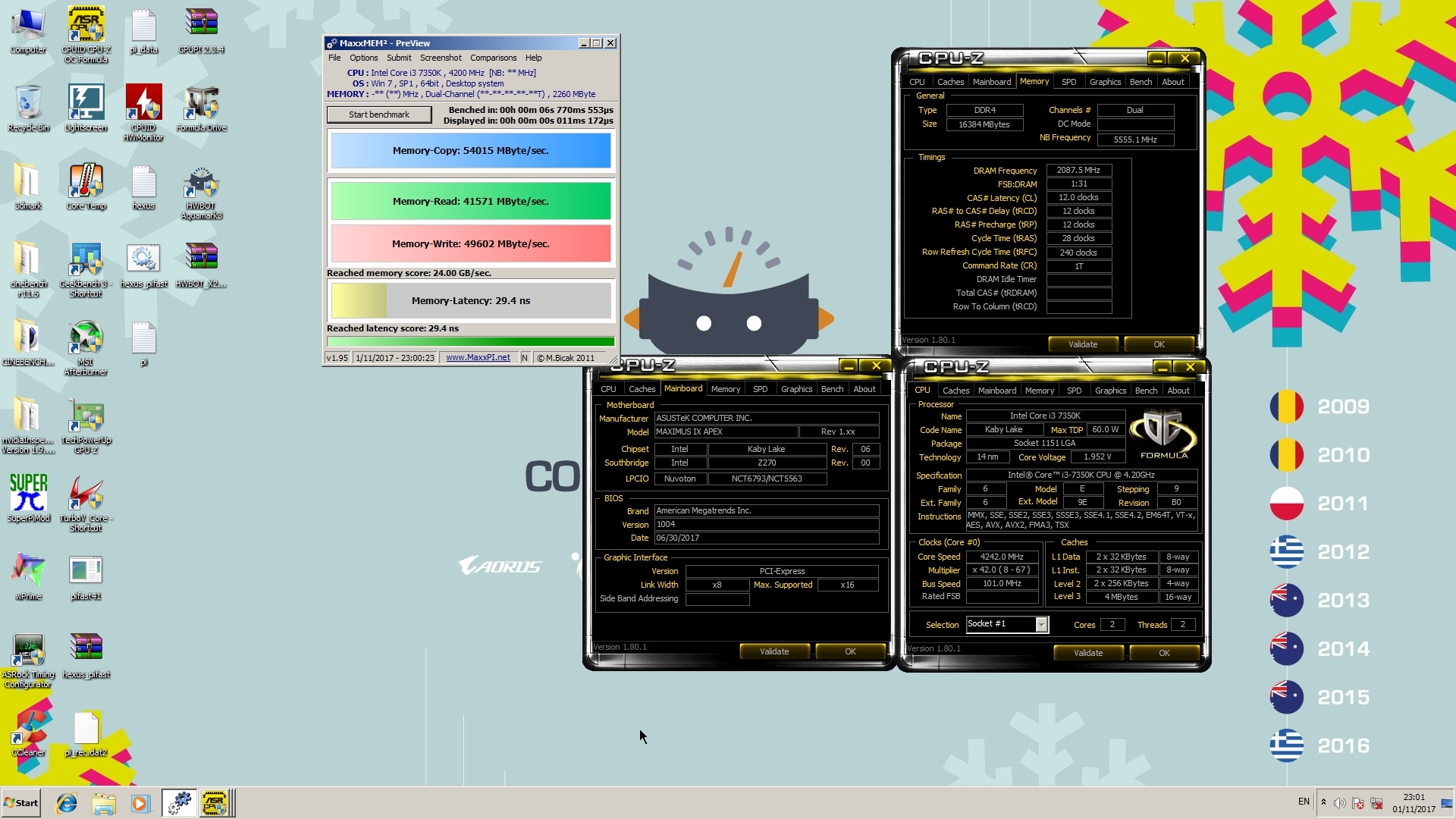Click Start benchmark in MaxxMEM
This screenshot has height=819, width=1456.
pyautogui.click(x=379, y=115)
